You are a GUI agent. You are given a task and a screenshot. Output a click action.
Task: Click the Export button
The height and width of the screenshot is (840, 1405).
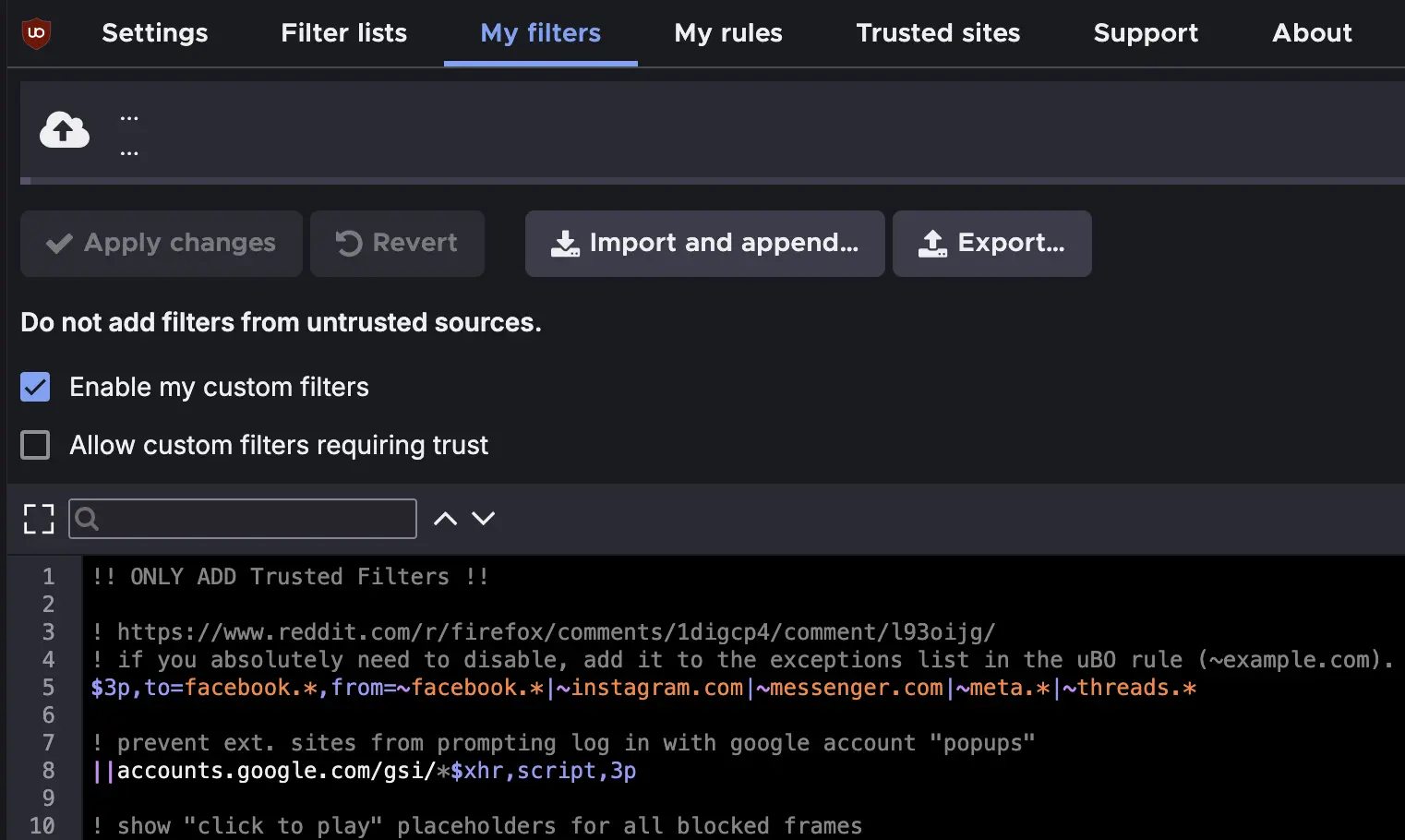991,244
